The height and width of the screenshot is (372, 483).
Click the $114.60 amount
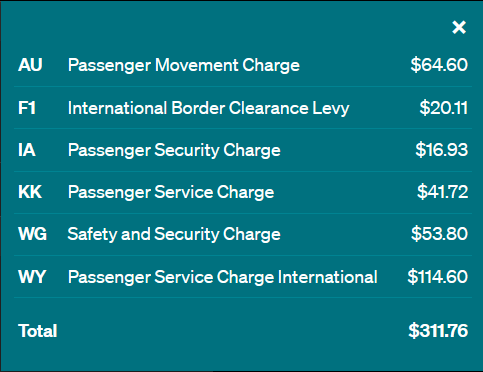[438, 277]
